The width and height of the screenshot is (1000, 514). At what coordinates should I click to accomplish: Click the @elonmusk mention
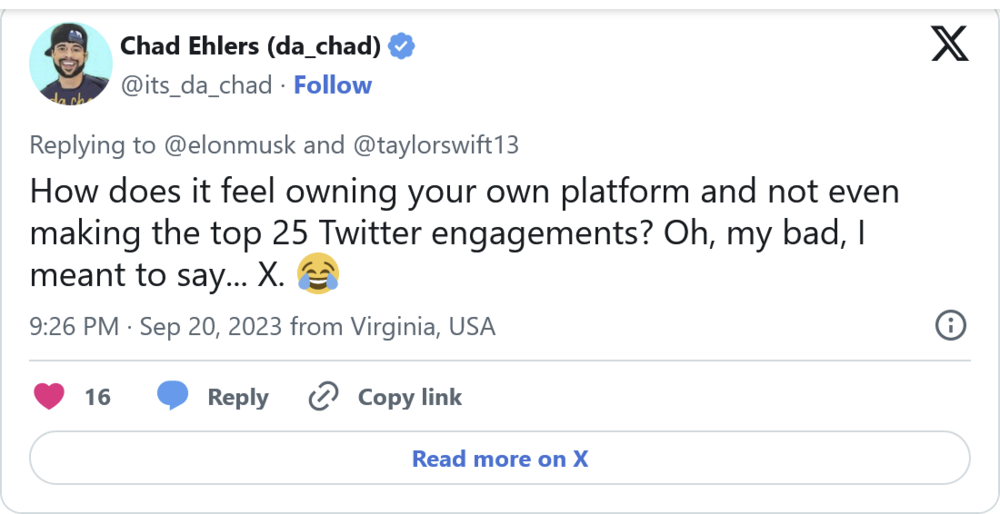pyautogui.click(x=229, y=145)
